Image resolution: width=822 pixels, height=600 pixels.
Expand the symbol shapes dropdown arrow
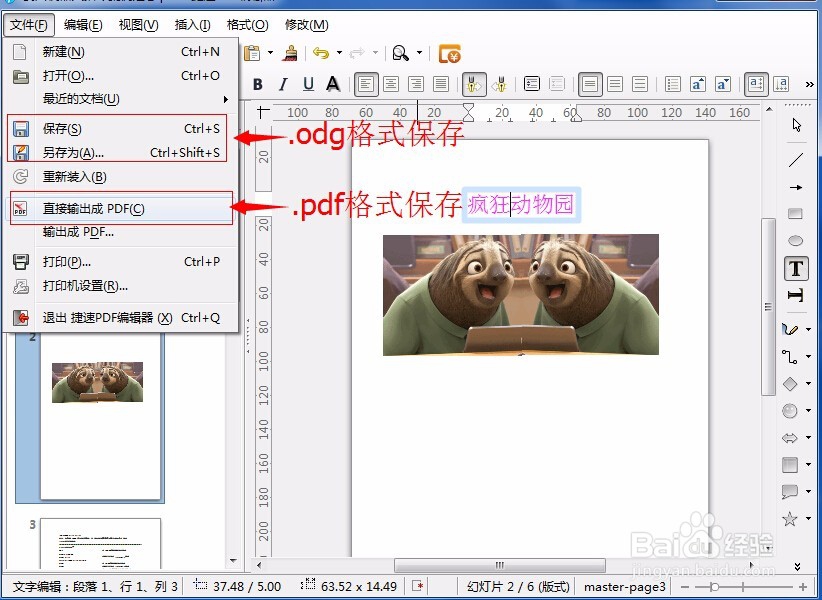[x=808, y=411]
